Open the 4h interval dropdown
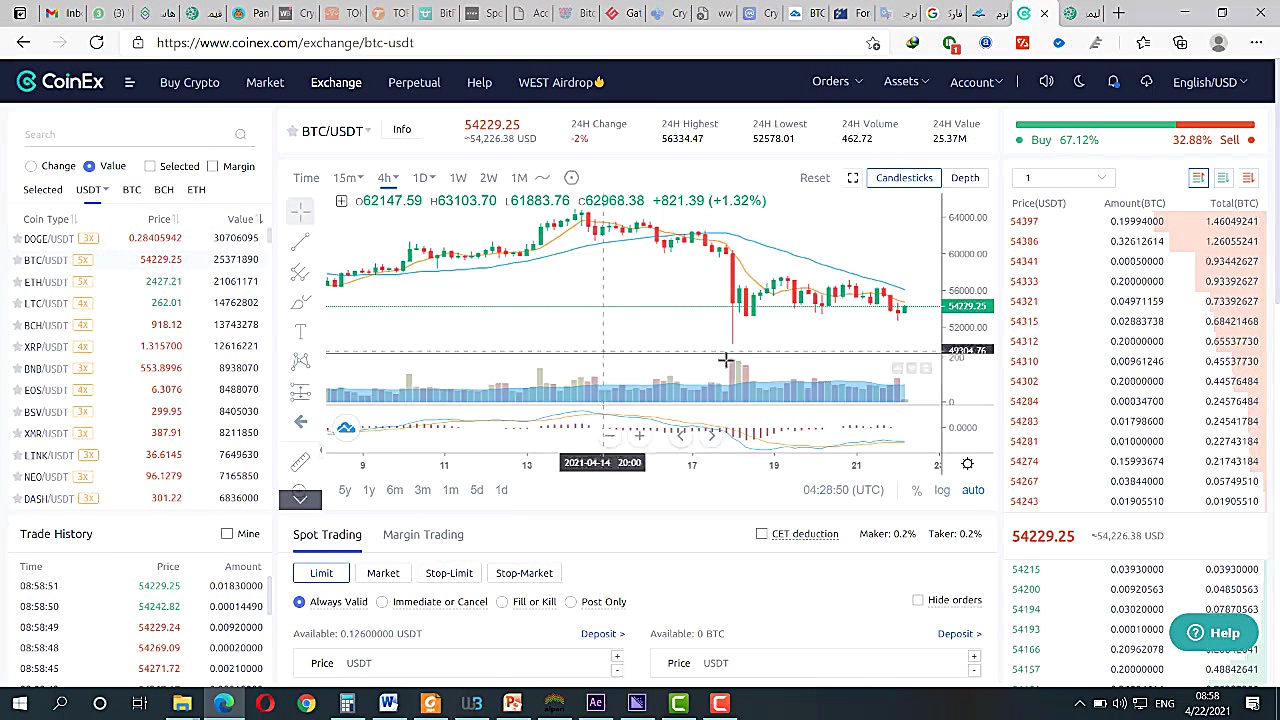This screenshot has height=720, width=1280. pyautogui.click(x=388, y=178)
